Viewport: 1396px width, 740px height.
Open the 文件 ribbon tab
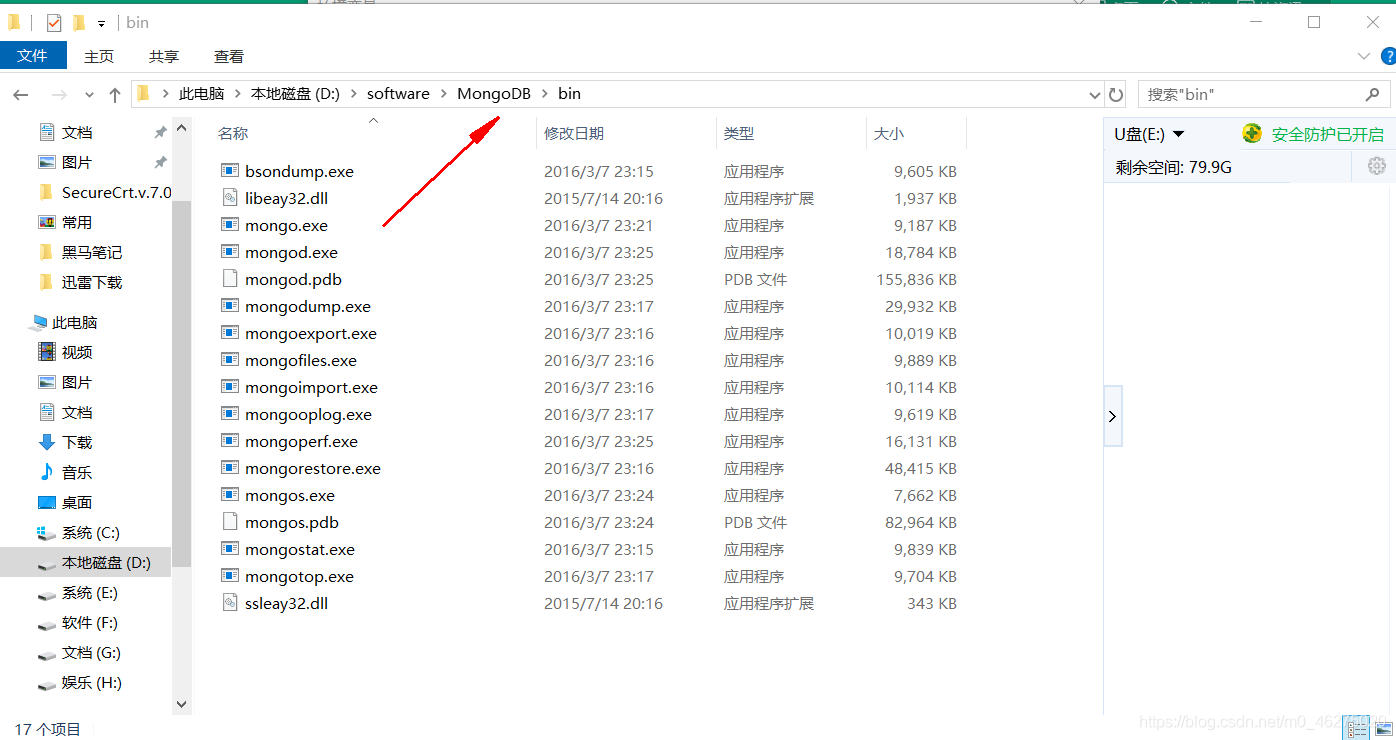(x=33, y=56)
